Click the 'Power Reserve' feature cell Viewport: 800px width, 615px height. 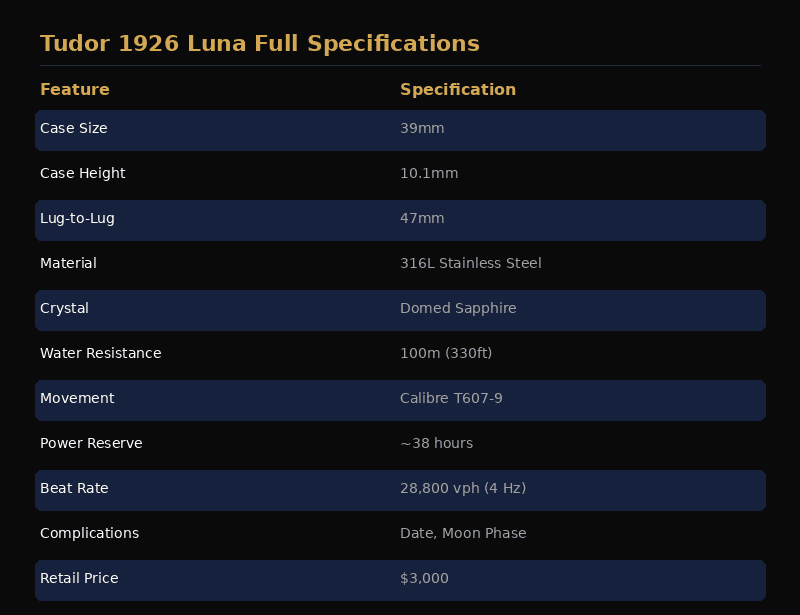click(91, 443)
